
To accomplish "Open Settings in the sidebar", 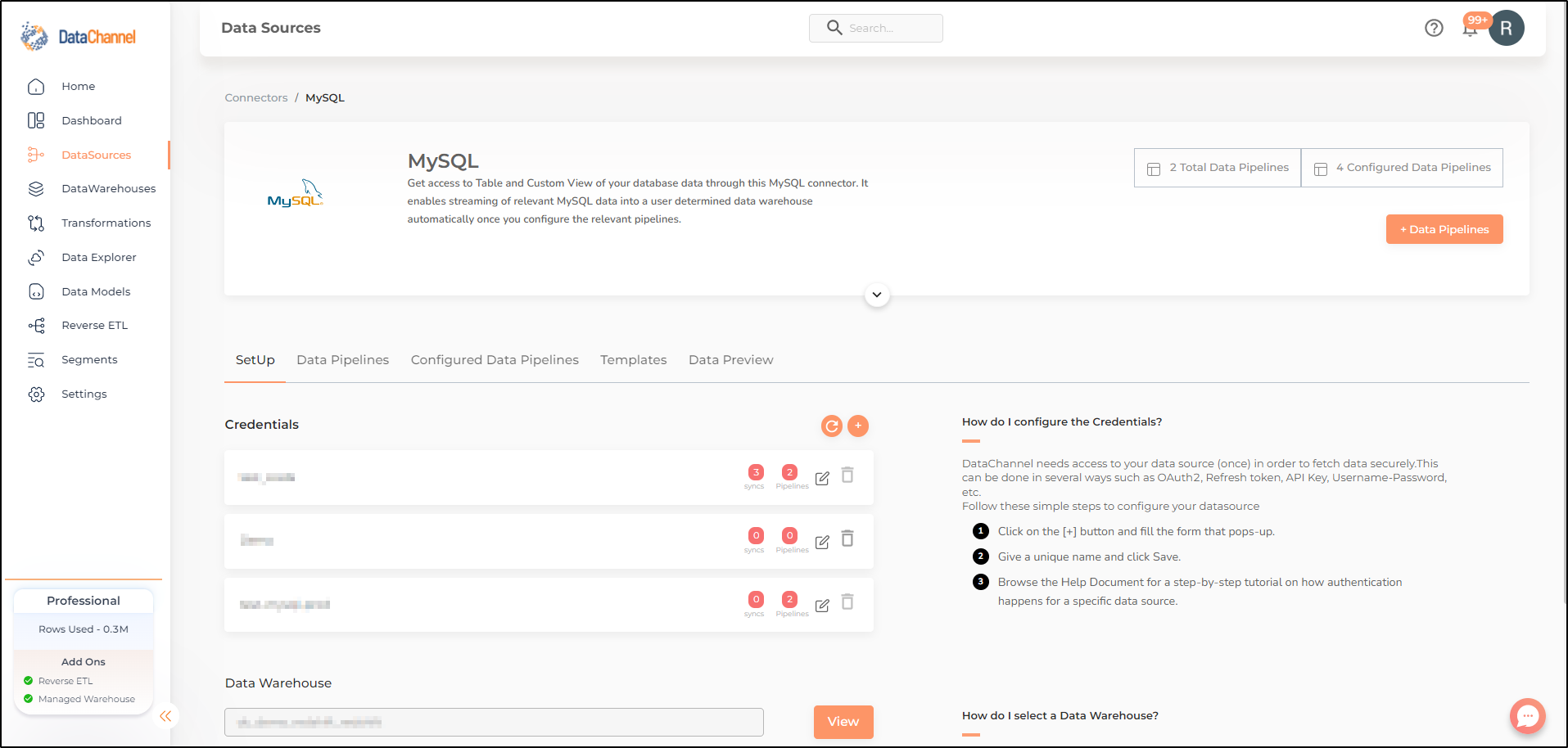I will click(x=84, y=394).
